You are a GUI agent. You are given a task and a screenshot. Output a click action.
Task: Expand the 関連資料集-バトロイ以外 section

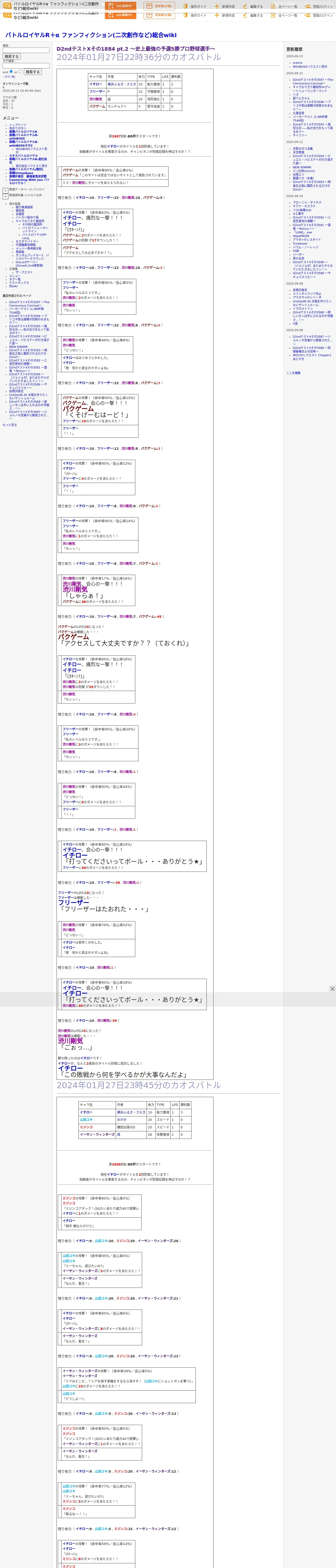(x=5, y=197)
